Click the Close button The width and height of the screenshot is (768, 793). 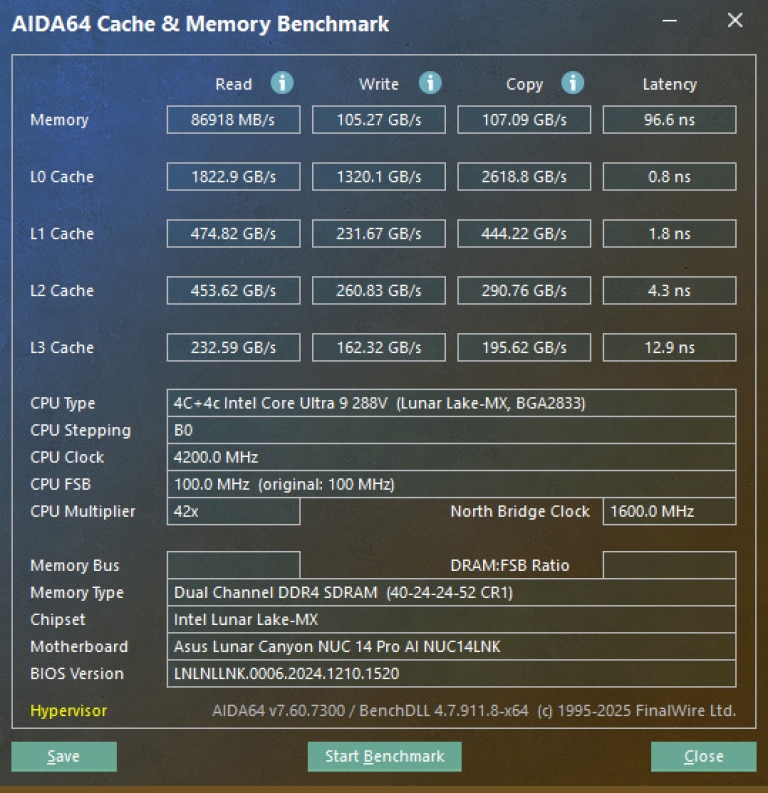[703, 757]
